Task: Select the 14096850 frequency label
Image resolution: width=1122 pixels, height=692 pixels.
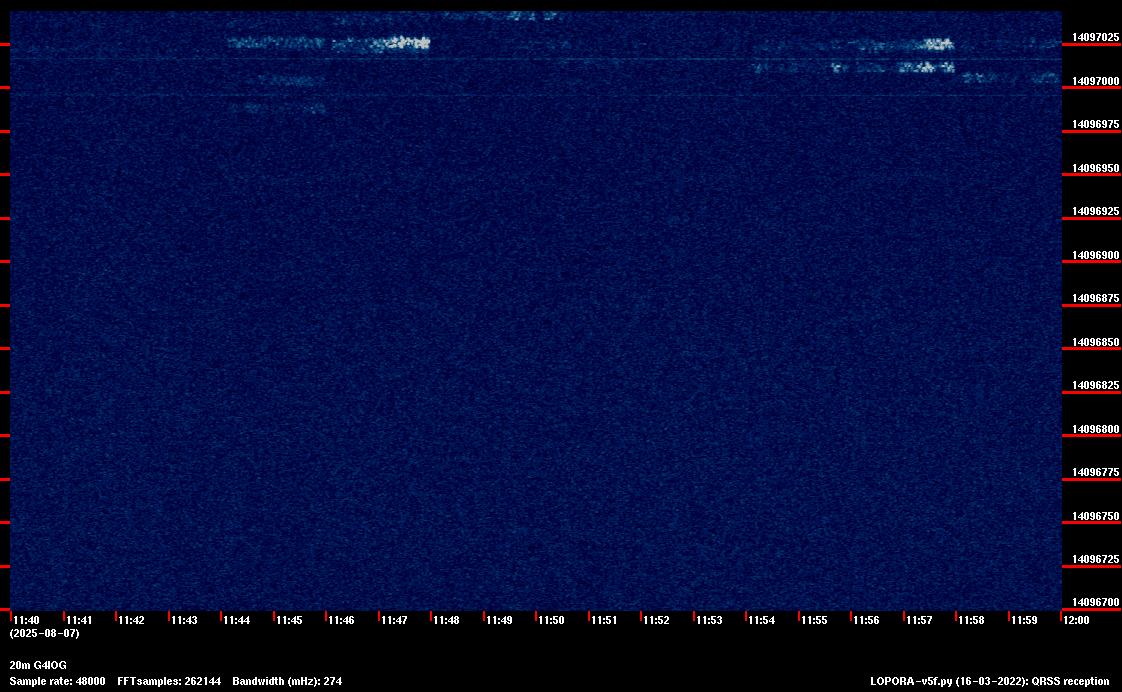Action: [1096, 343]
